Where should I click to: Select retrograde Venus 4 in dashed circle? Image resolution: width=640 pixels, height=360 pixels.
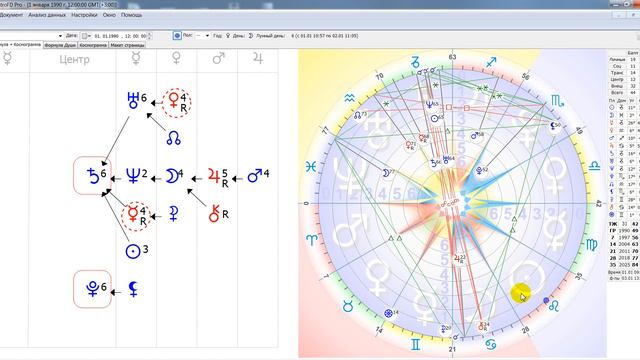[x=177, y=102]
